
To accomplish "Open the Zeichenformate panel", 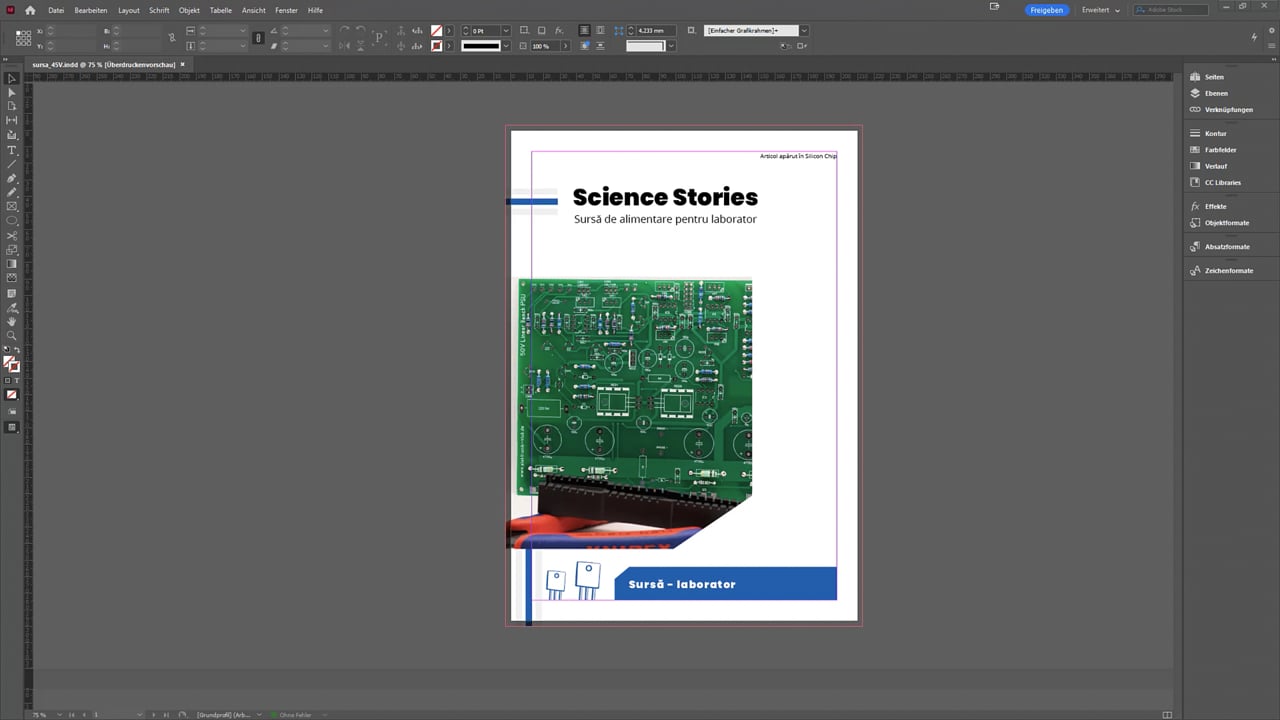I will click(x=1230, y=270).
